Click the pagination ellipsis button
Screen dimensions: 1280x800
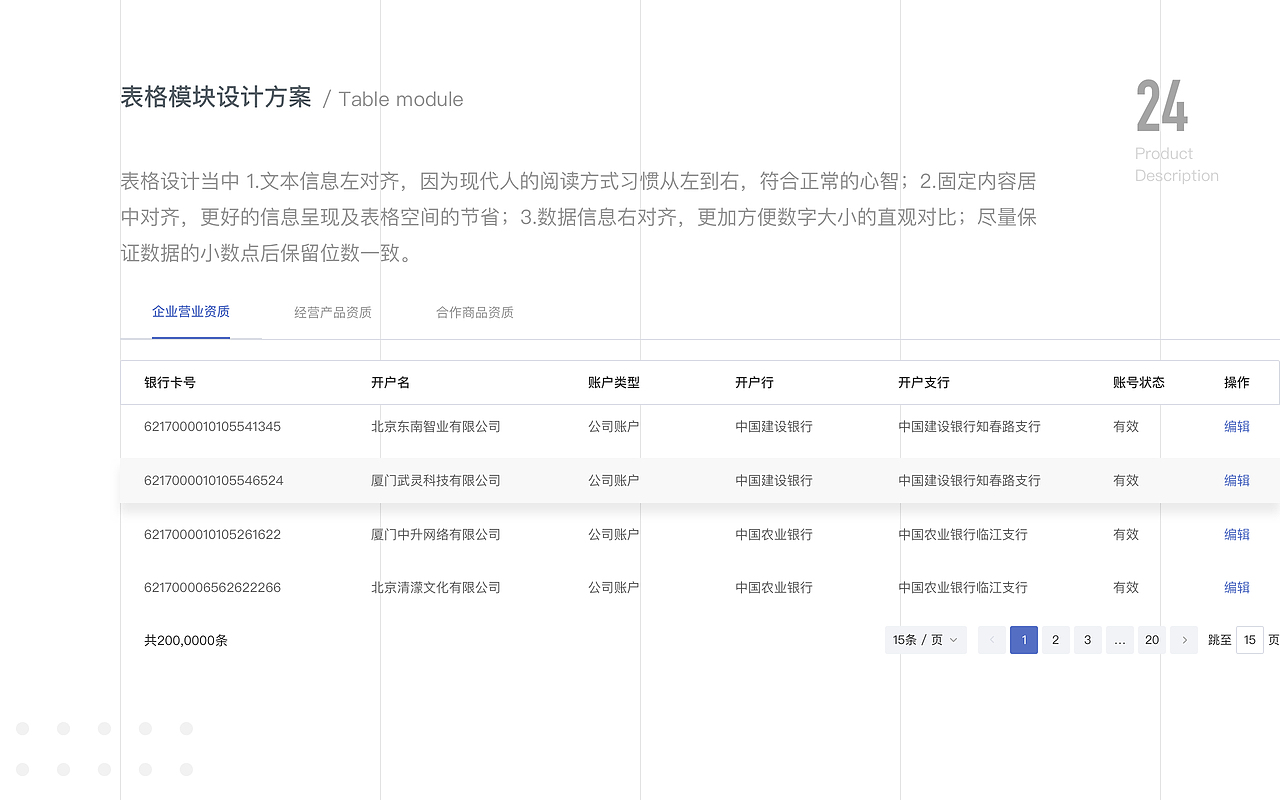tap(1120, 640)
